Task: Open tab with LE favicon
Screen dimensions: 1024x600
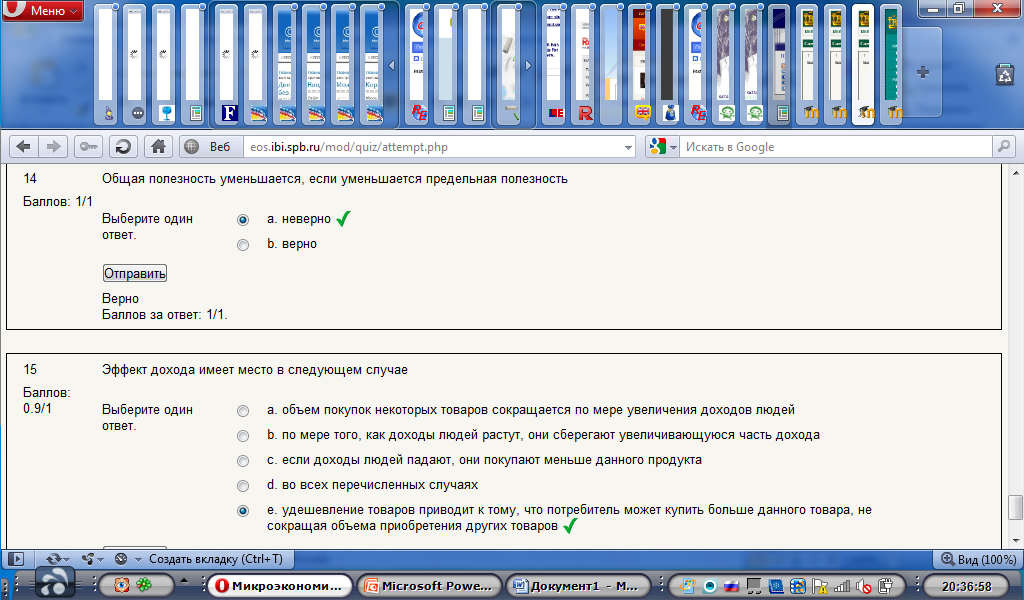Action: pos(556,64)
